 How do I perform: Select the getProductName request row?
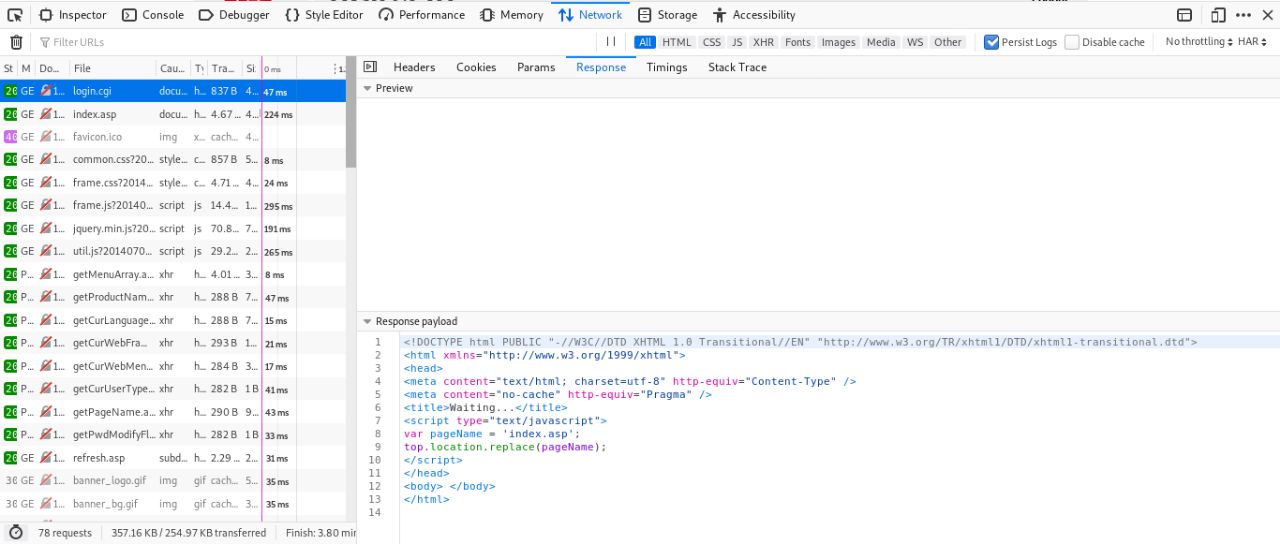click(x=173, y=297)
